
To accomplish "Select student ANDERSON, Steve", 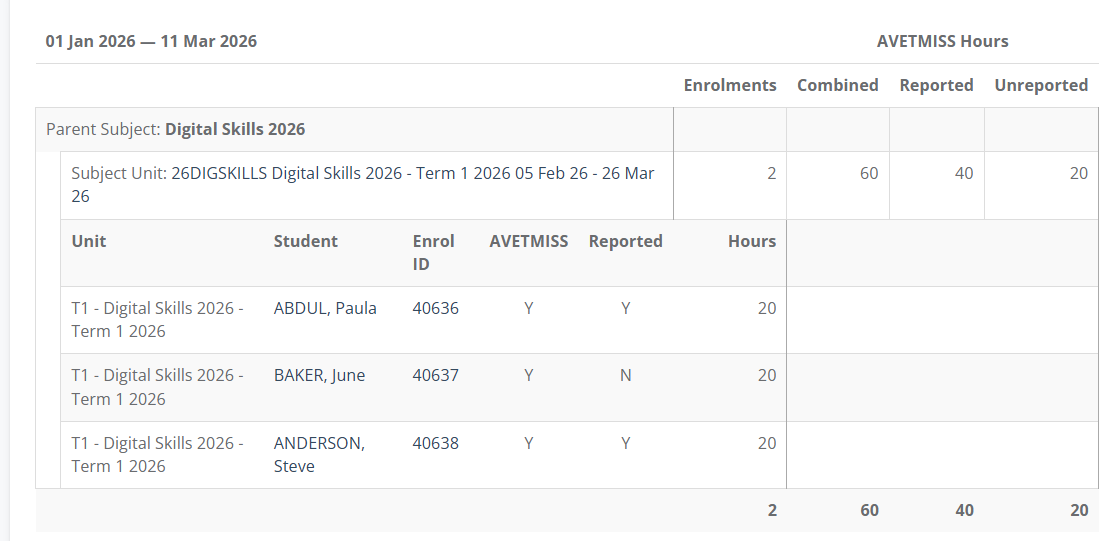I will point(319,454).
